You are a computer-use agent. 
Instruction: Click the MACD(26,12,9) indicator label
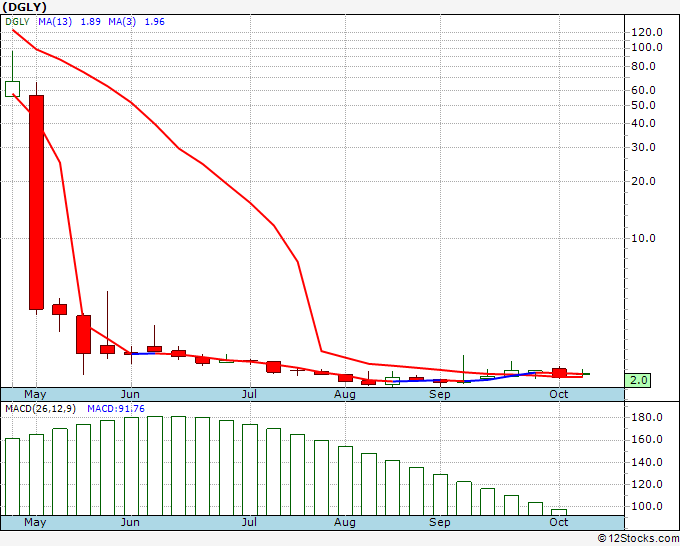coord(41,409)
